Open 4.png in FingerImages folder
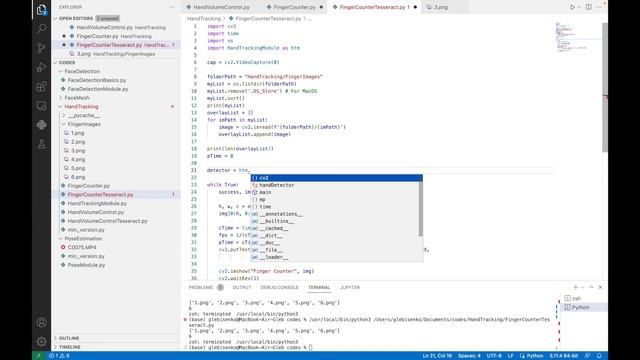The image size is (640, 360). 116,160
